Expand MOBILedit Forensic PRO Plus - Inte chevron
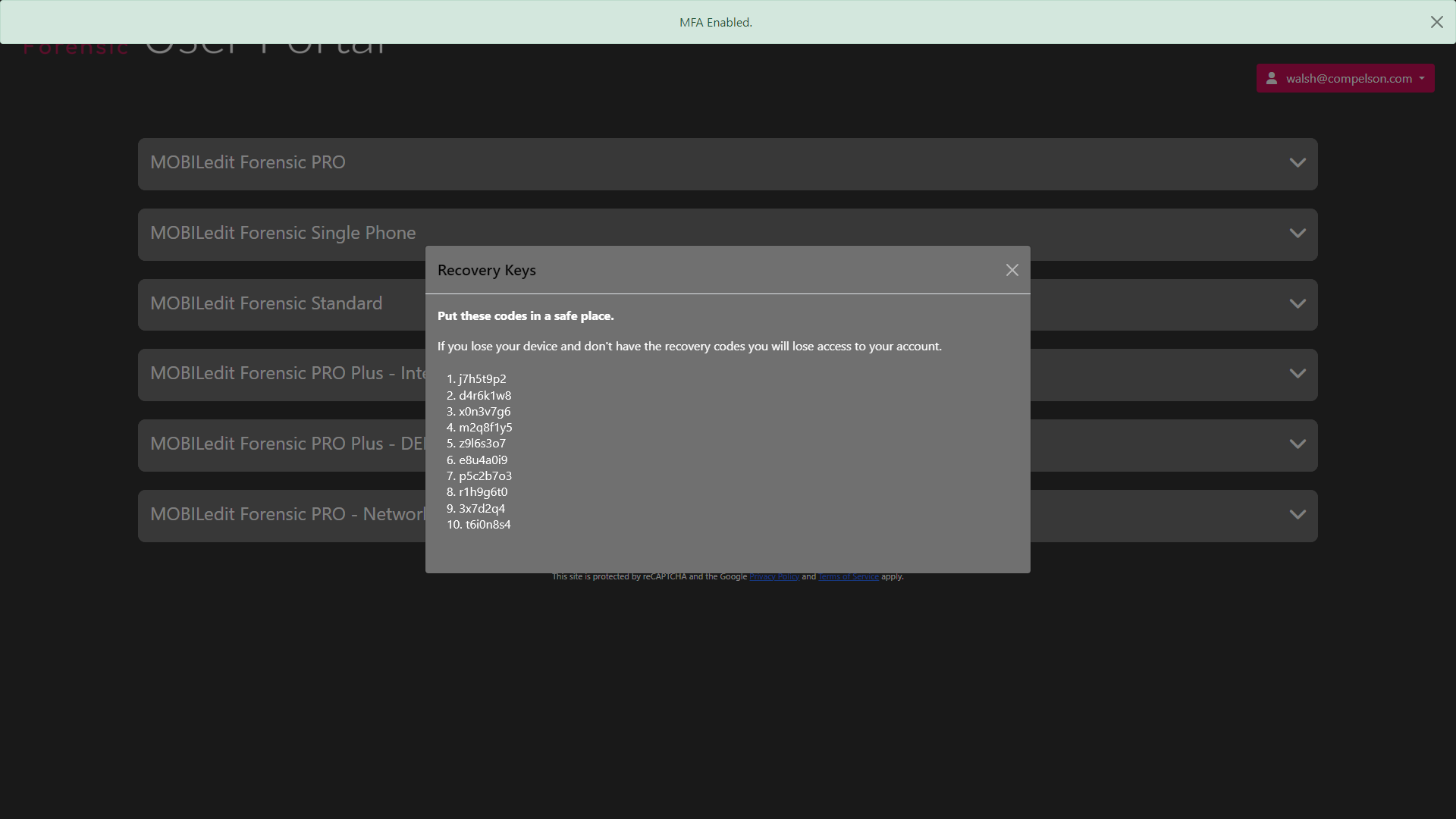The width and height of the screenshot is (1456, 819). coord(1298,373)
